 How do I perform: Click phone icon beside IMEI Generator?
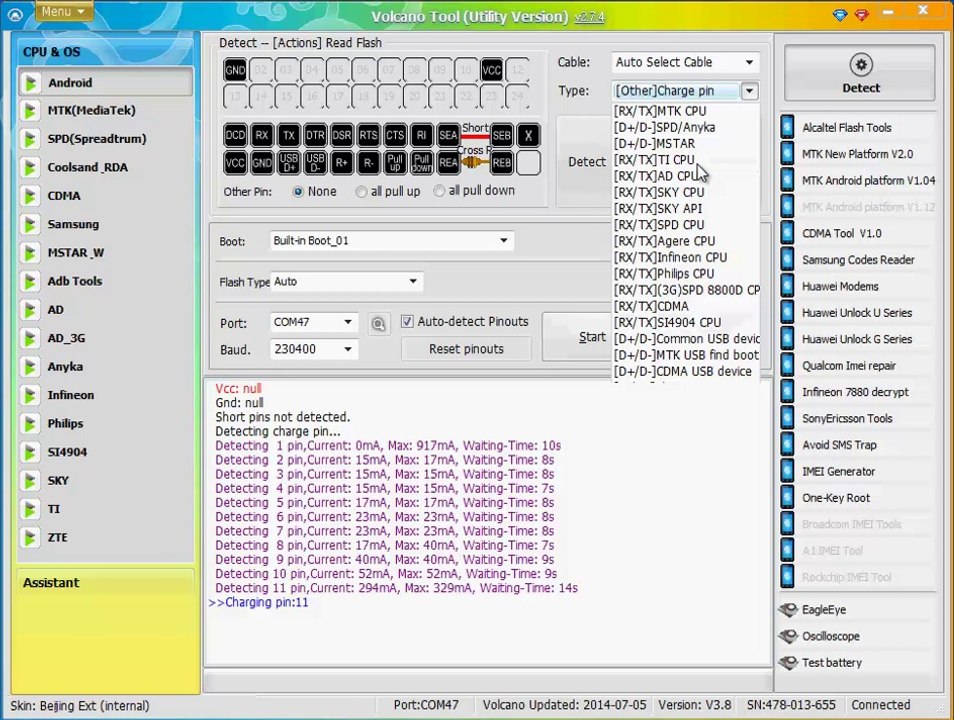[787, 472]
